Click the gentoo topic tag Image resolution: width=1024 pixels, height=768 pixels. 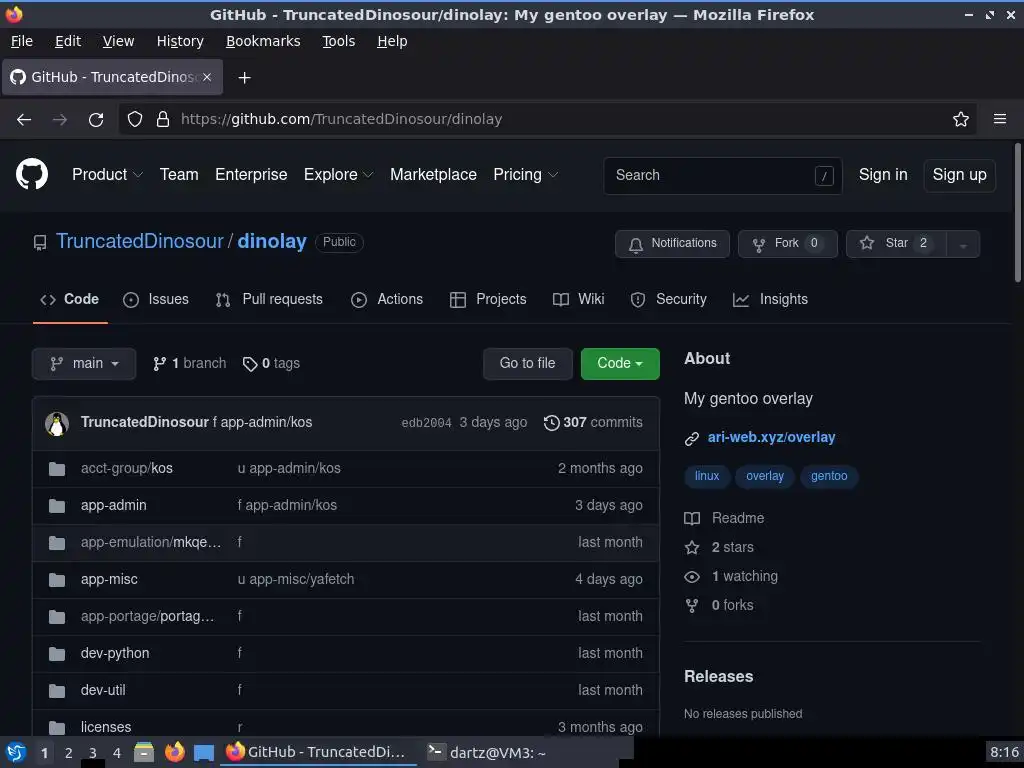point(829,476)
